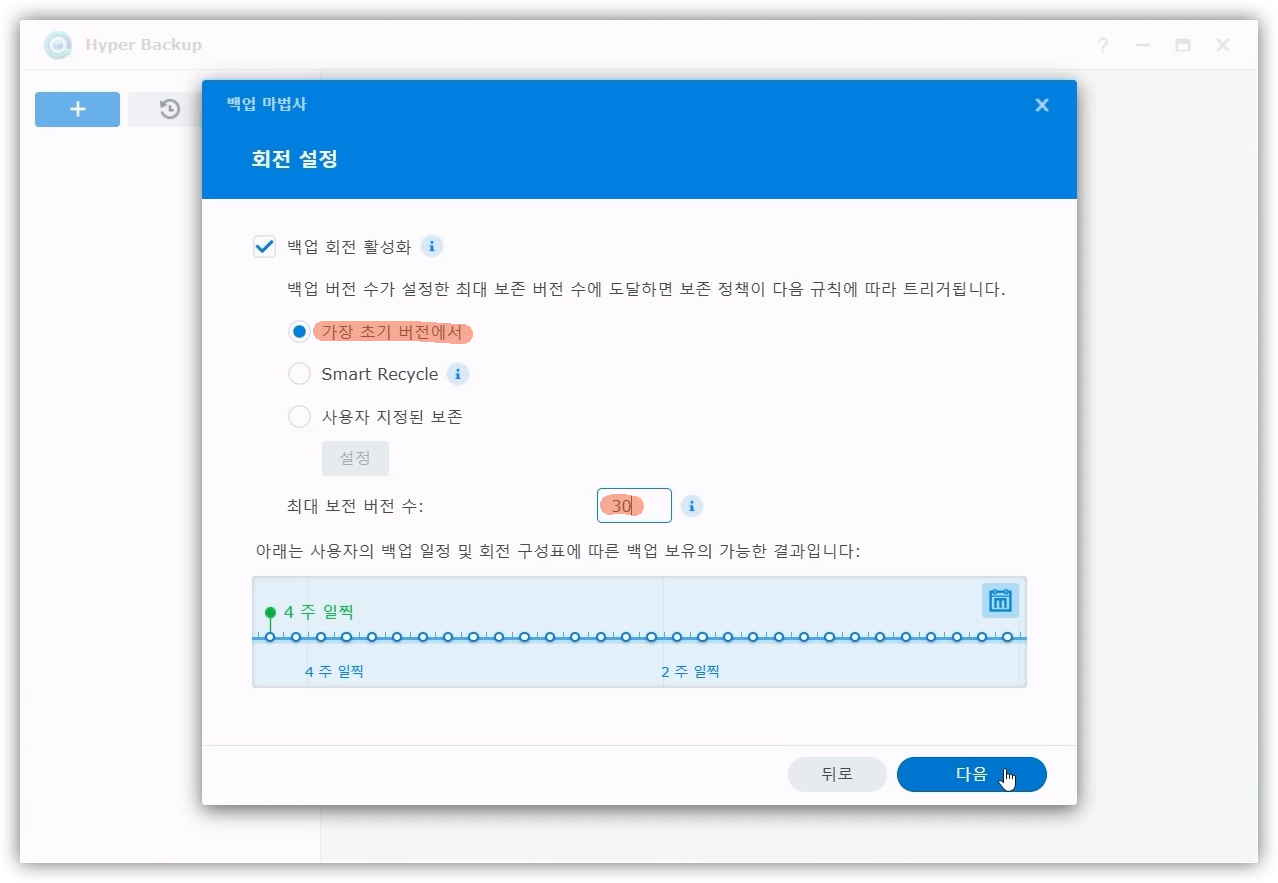The width and height of the screenshot is (1278, 883).
Task: Click the last point on retention timeline
Action: coord(1007,637)
